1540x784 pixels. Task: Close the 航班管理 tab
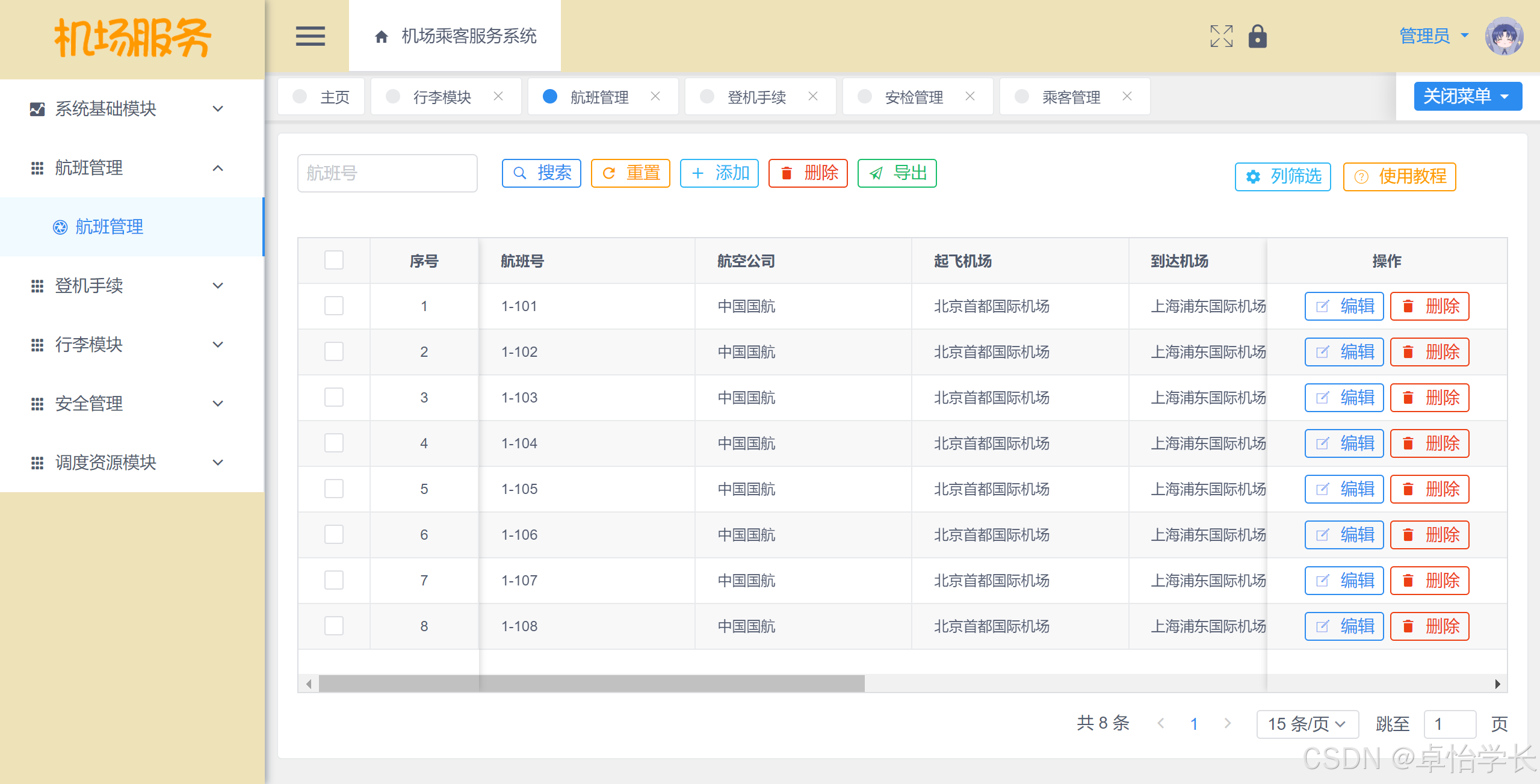(x=655, y=96)
